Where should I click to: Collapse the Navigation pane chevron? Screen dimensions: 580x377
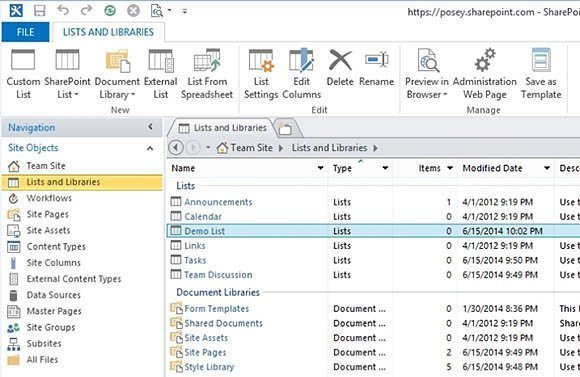coord(150,127)
